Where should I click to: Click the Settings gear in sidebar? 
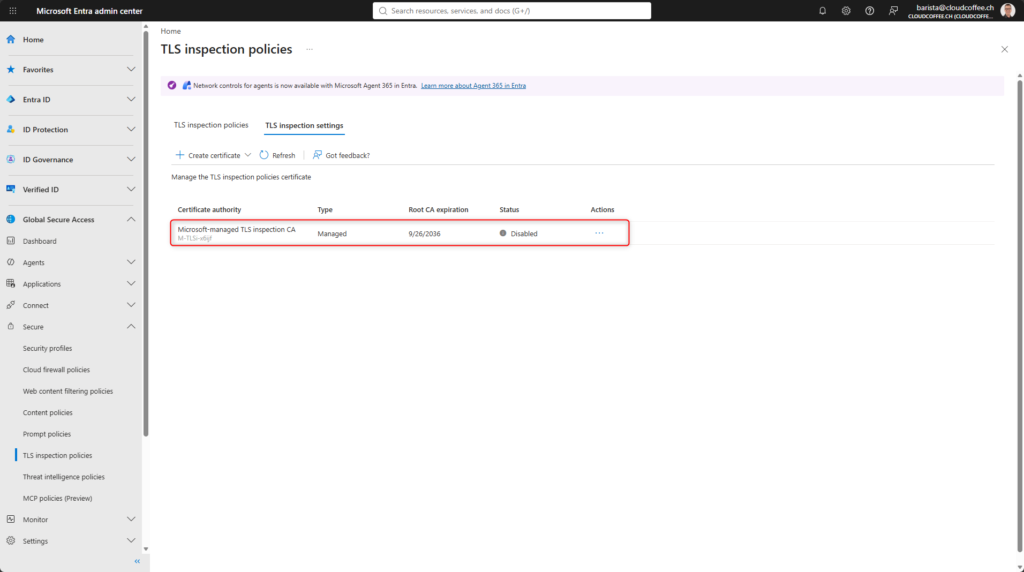coord(10,541)
